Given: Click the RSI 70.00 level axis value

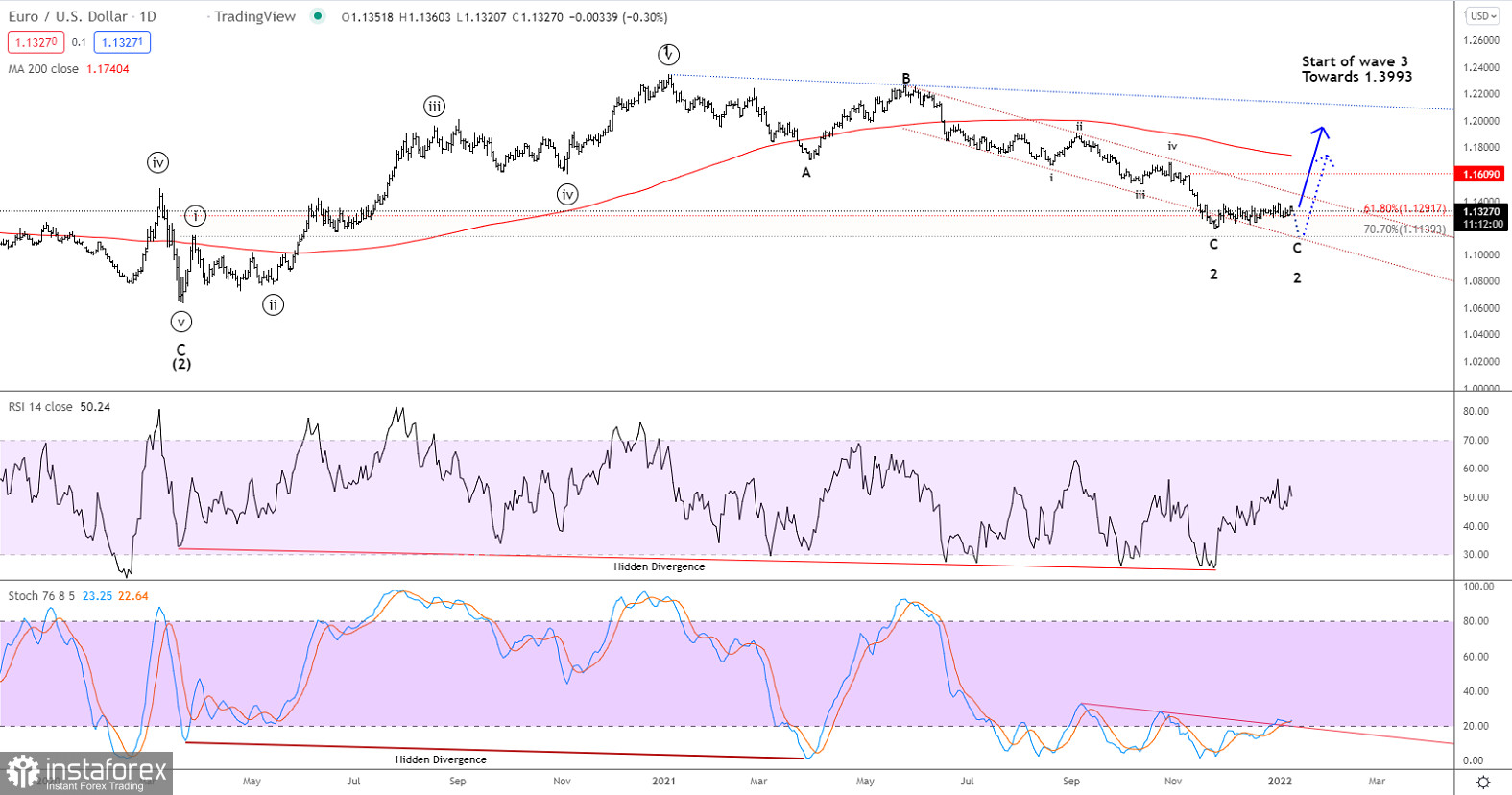Looking at the screenshot, I should pyautogui.click(x=1476, y=441).
